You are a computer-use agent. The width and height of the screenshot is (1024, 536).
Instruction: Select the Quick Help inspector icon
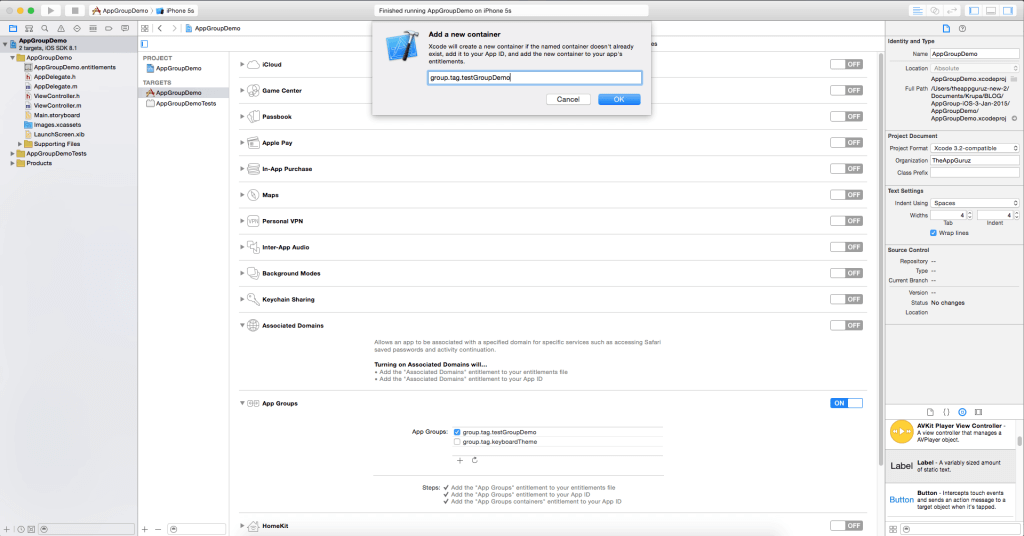tap(962, 28)
